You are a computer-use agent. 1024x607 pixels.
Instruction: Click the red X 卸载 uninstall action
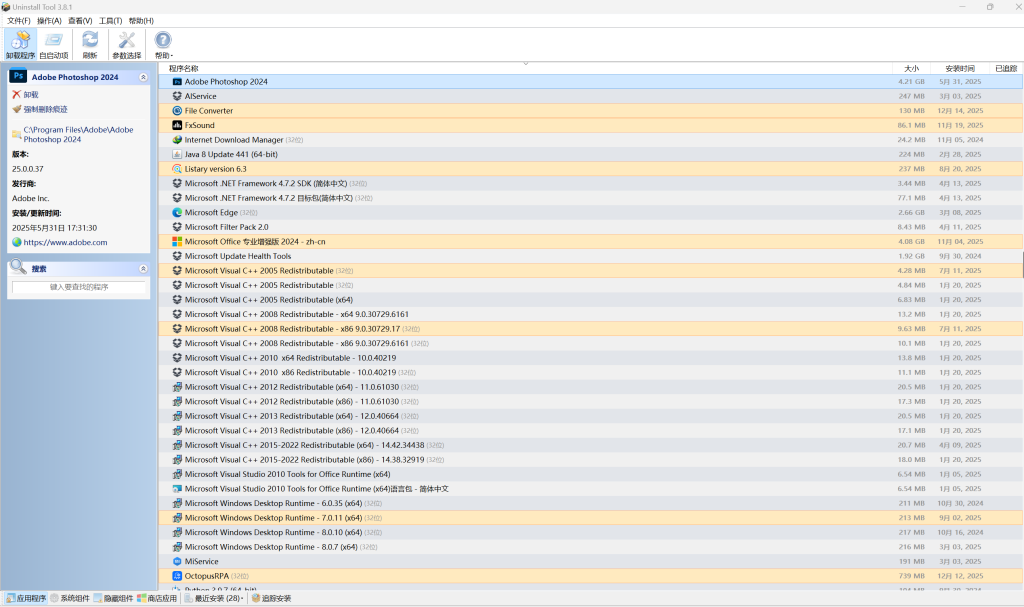pyautogui.click(x=30, y=95)
